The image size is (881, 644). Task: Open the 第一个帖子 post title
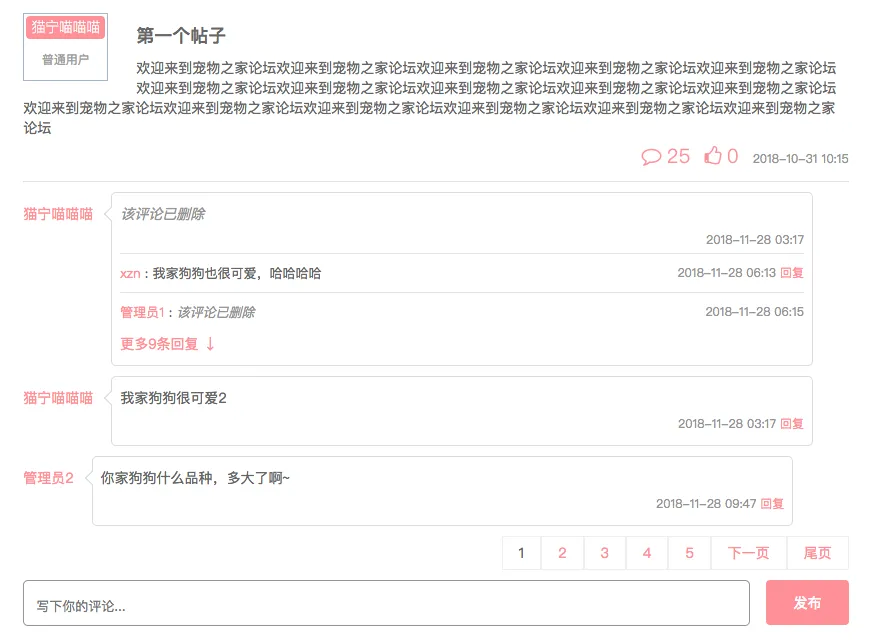pyautogui.click(x=181, y=36)
